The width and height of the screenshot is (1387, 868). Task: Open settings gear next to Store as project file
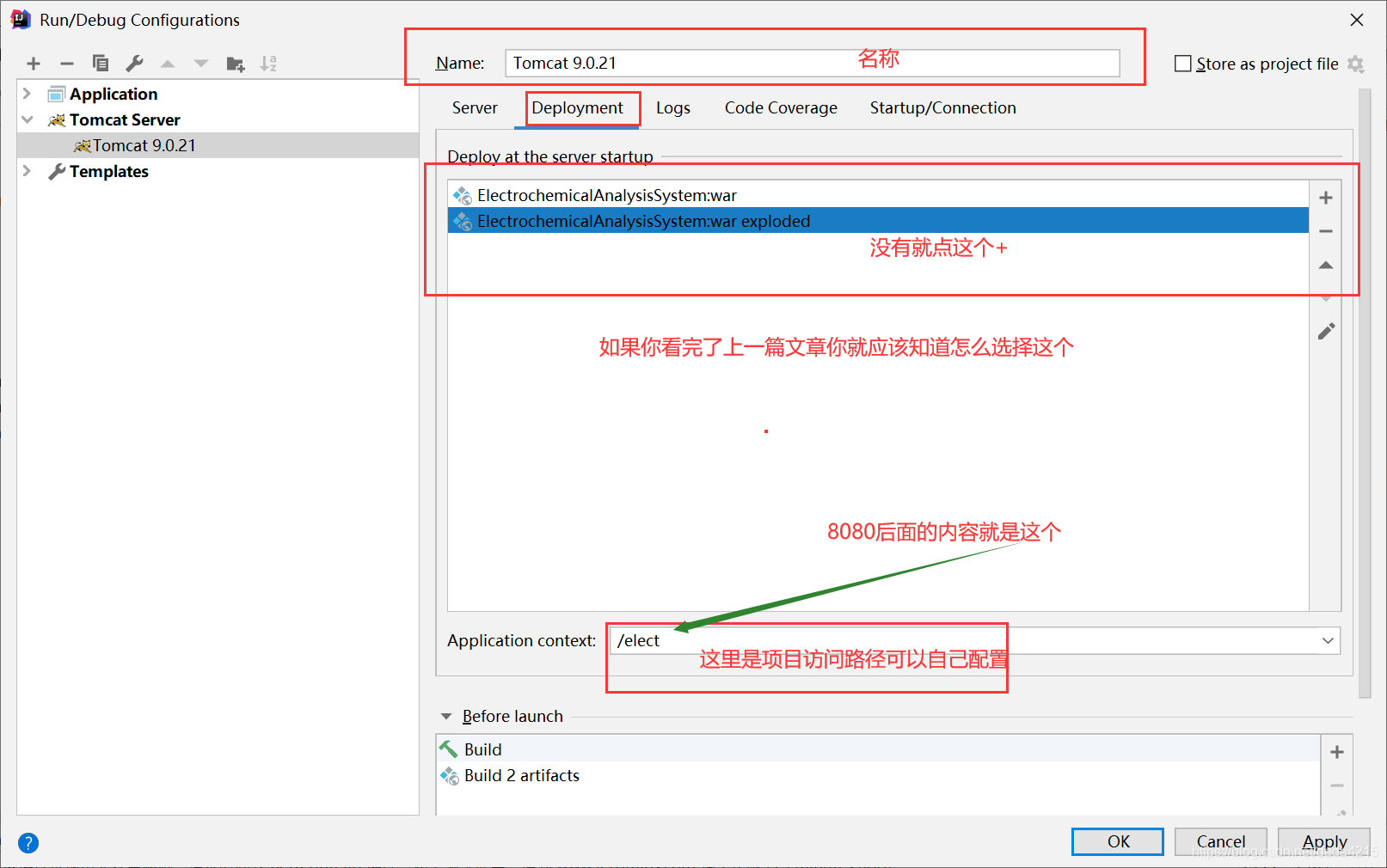[x=1356, y=64]
